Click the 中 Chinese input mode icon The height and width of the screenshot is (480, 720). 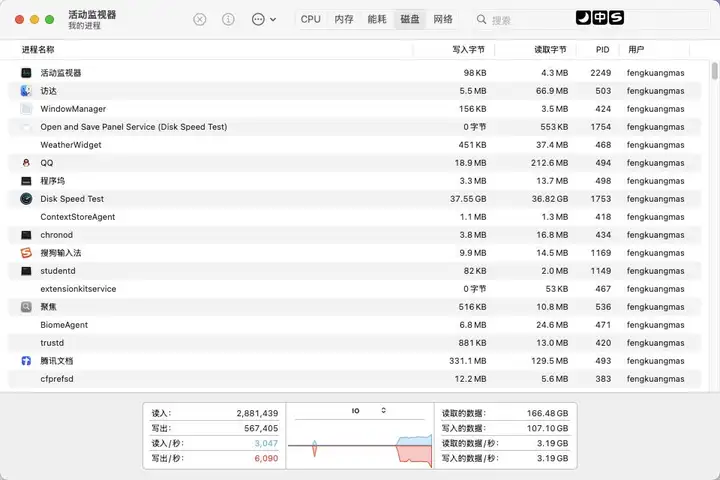click(x=600, y=18)
